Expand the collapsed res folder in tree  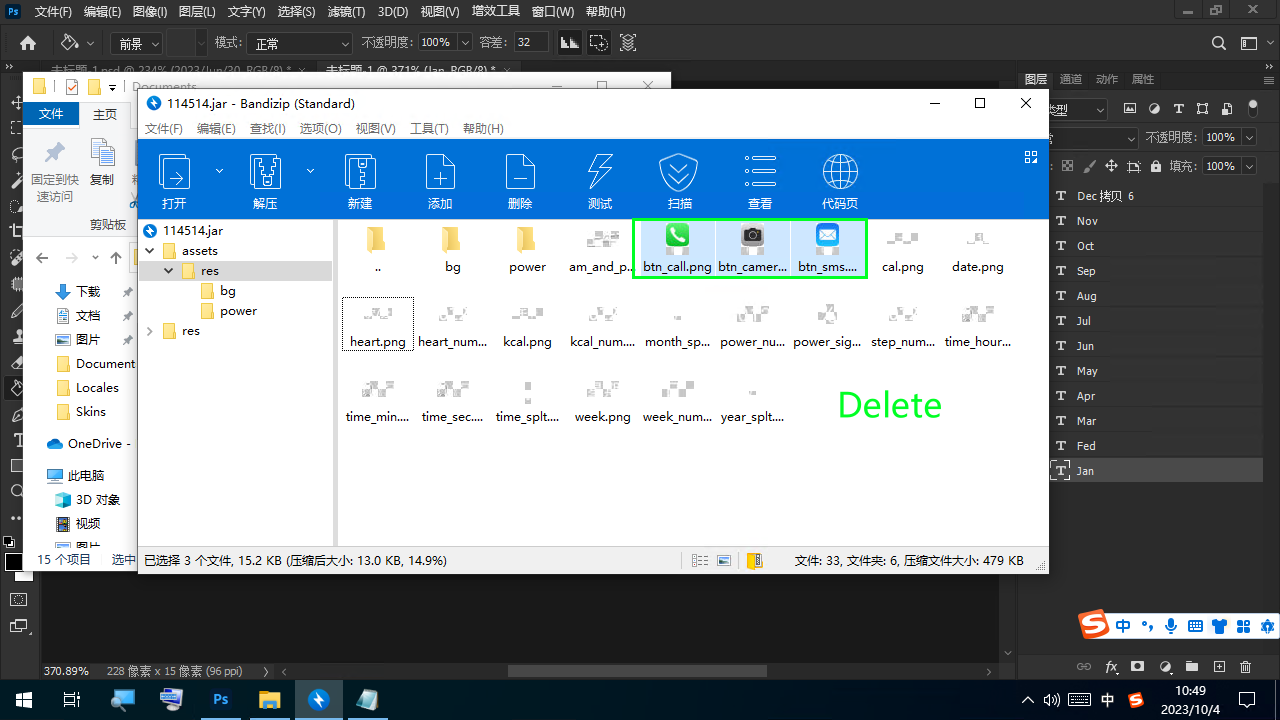(150, 331)
